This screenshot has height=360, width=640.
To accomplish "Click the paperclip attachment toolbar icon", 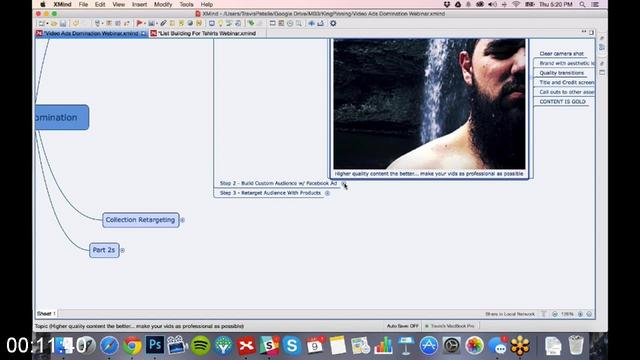I will (163, 24).
